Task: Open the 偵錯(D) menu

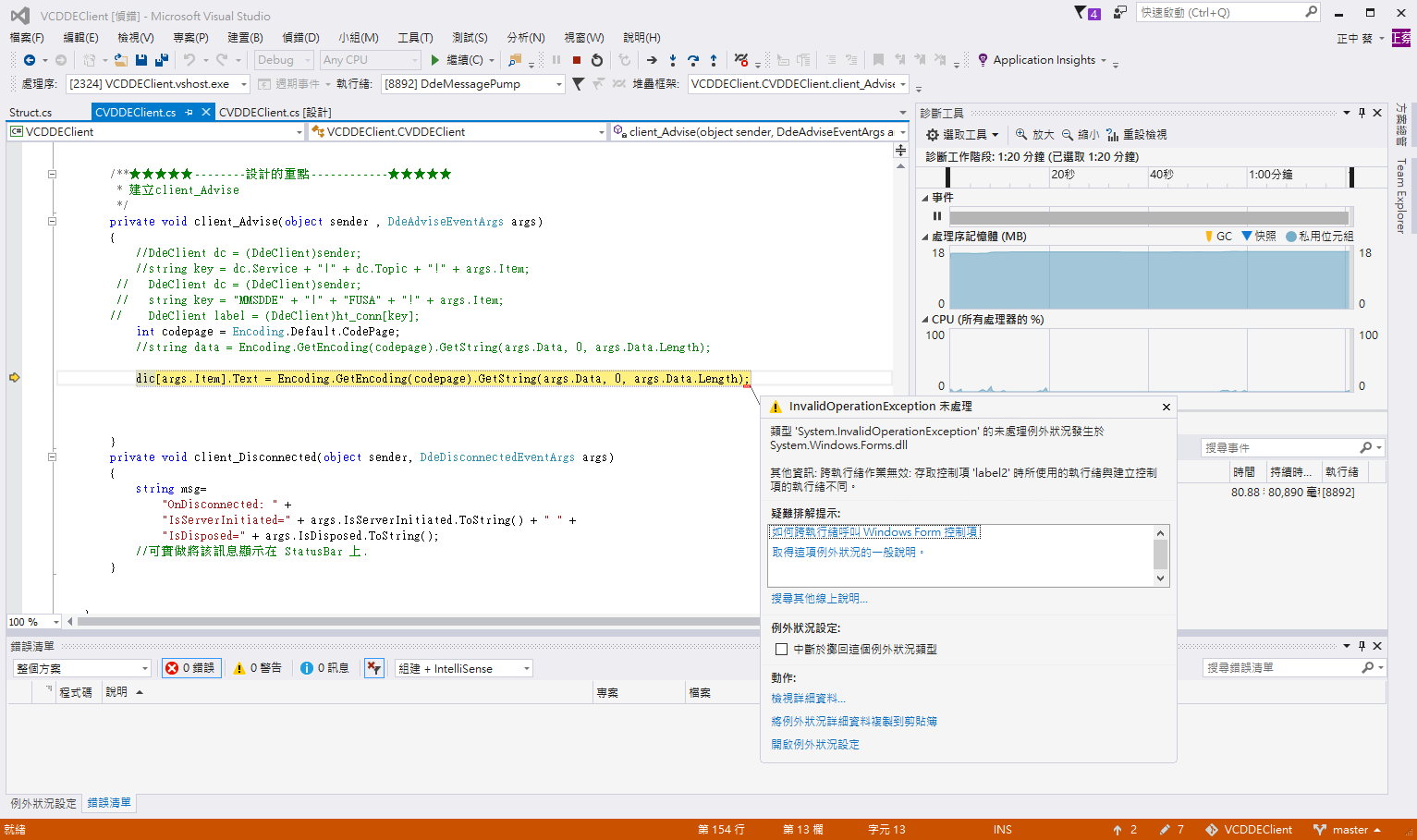Action: point(300,38)
